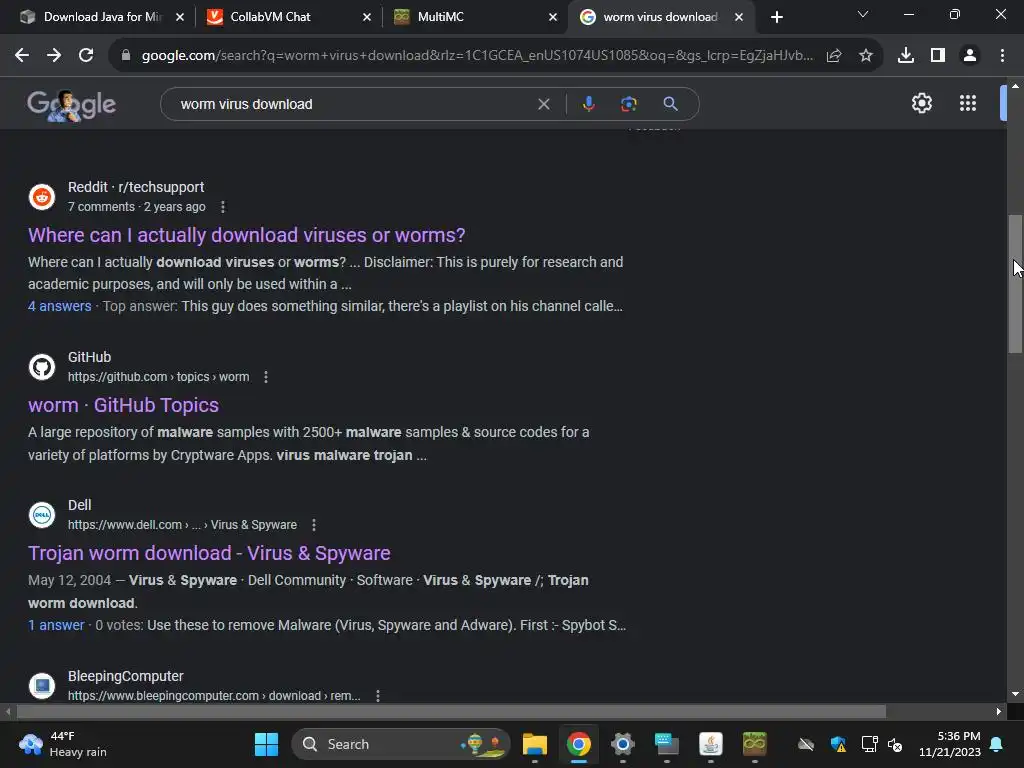Clear the search box with the X
The height and width of the screenshot is (768, 1024).
(x=543, y=104)
